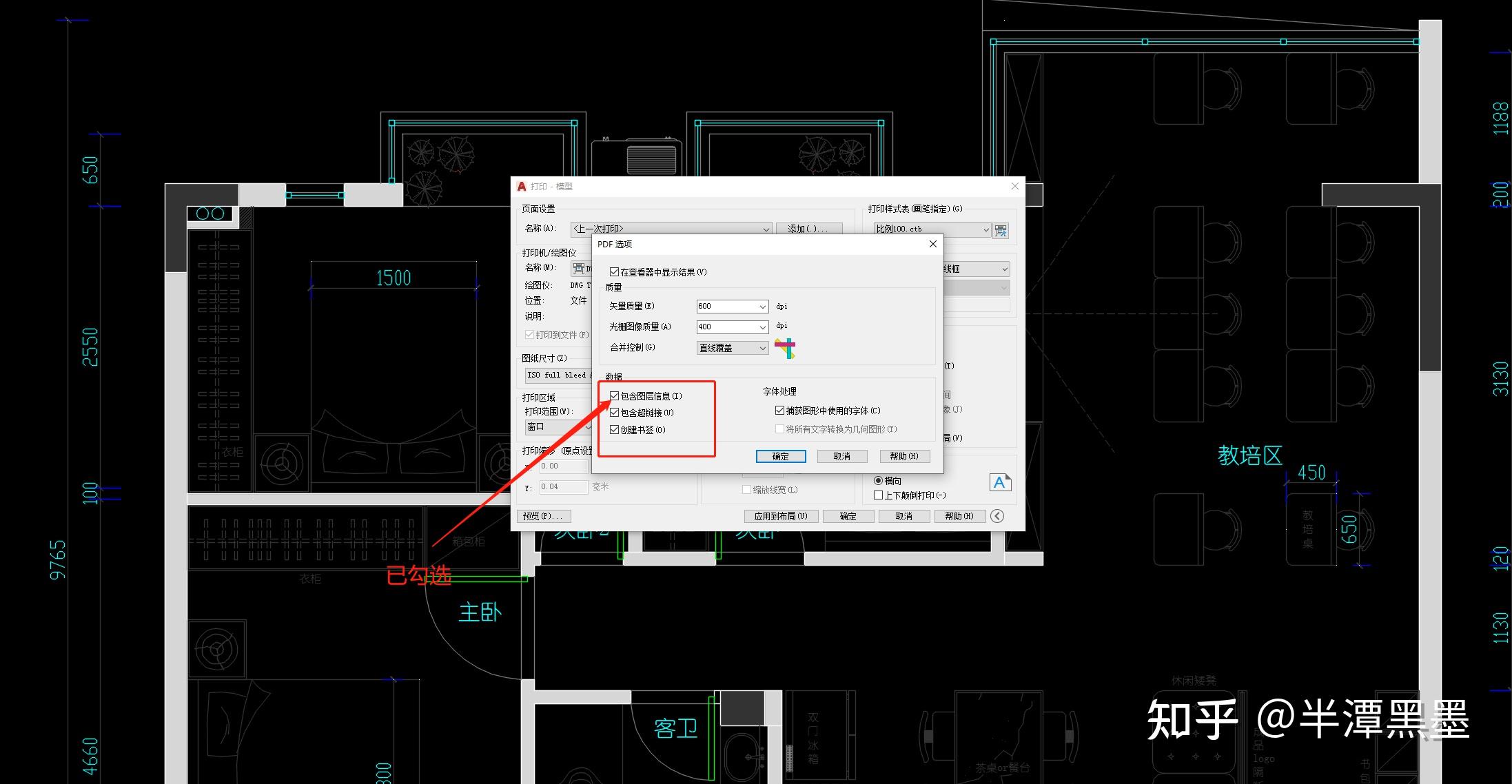Image resolution: width=1512 pixels, height=784 pixels.
Task: Click the Y plot offset input field
Action: (564, 487)
